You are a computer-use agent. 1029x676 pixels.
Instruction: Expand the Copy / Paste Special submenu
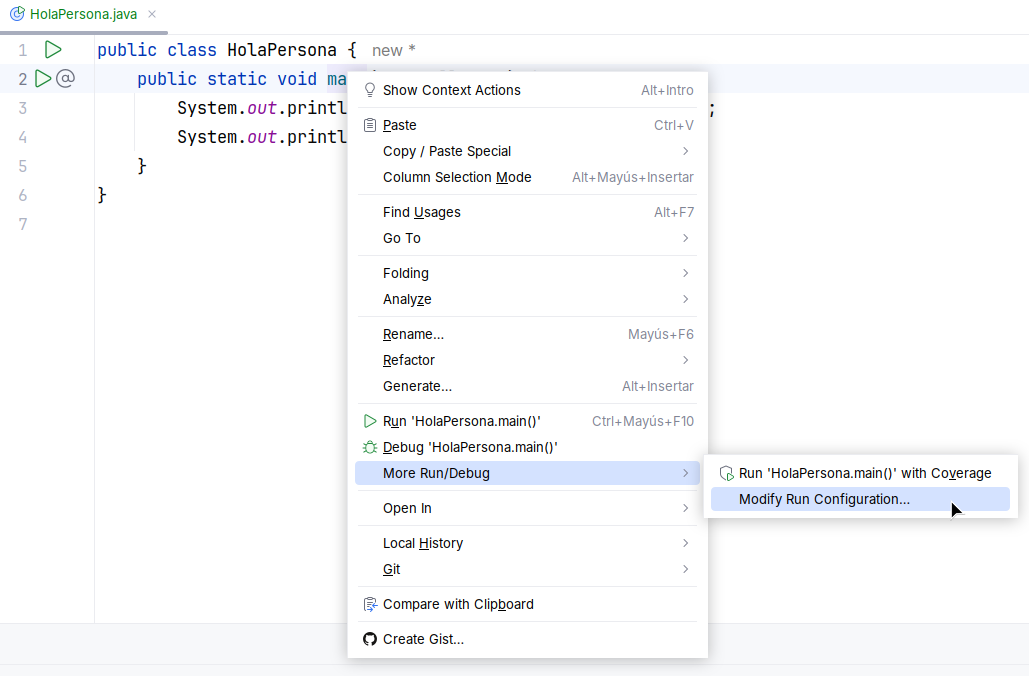[685, 151]
